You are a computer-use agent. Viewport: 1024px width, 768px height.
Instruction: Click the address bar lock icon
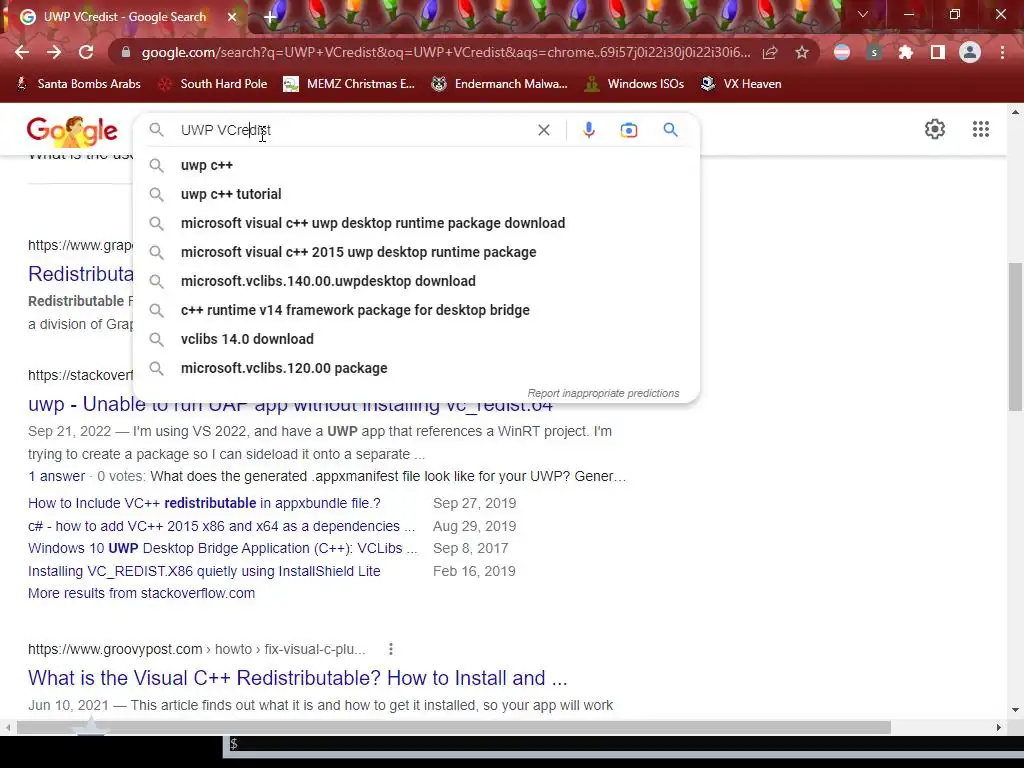point(125,52)
